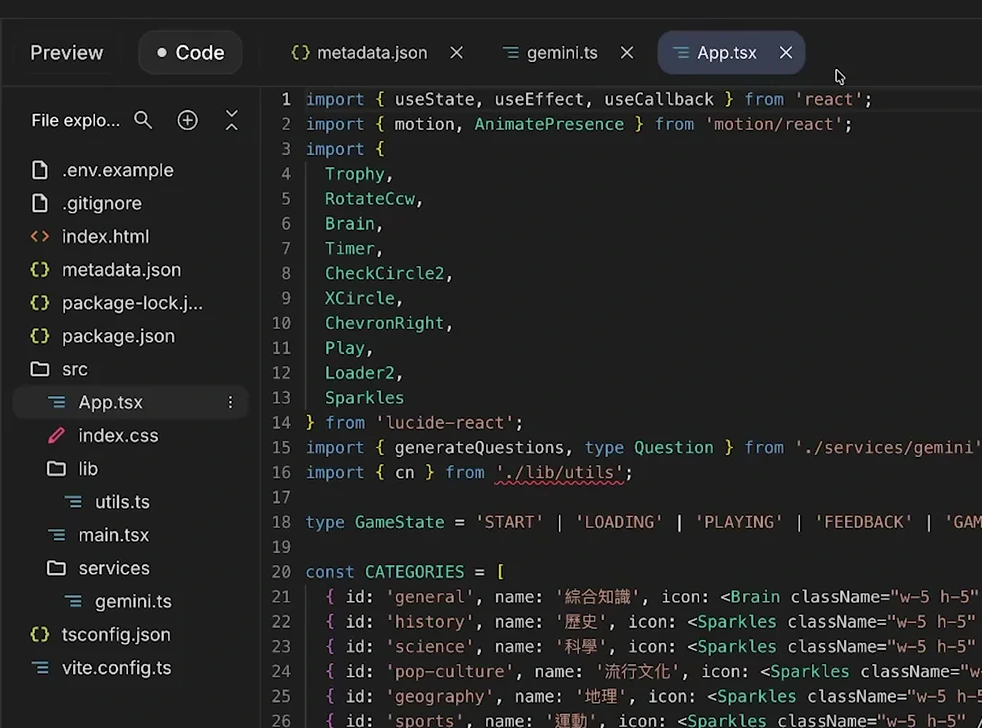
Task: Open utils.ts in the file tree
Action: (122, 502)
